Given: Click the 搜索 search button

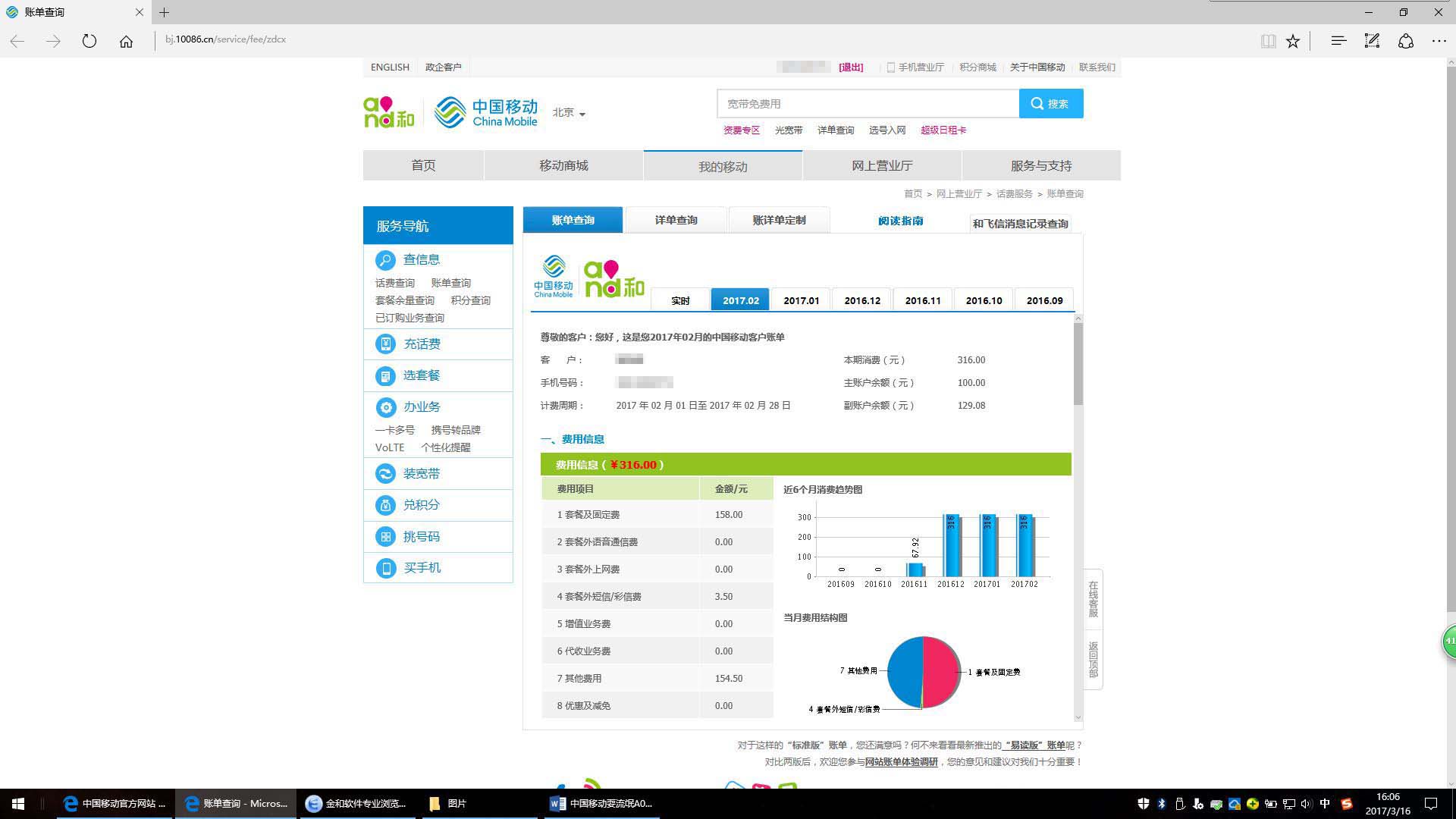Looking at the screenshot, I should pyautogui.click(x=1051, y=104).
